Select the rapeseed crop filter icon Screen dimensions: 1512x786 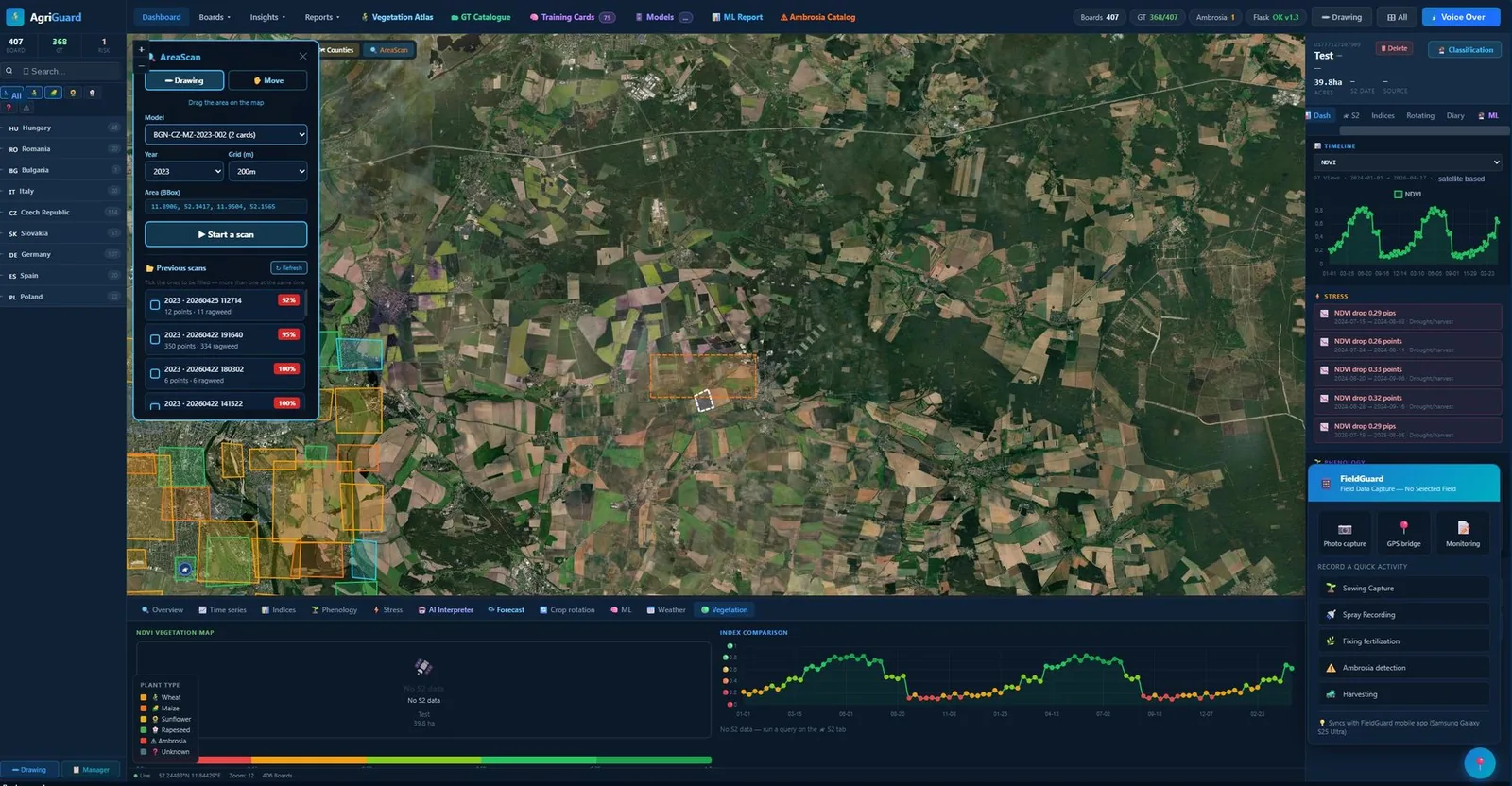(x=92, y=93)
